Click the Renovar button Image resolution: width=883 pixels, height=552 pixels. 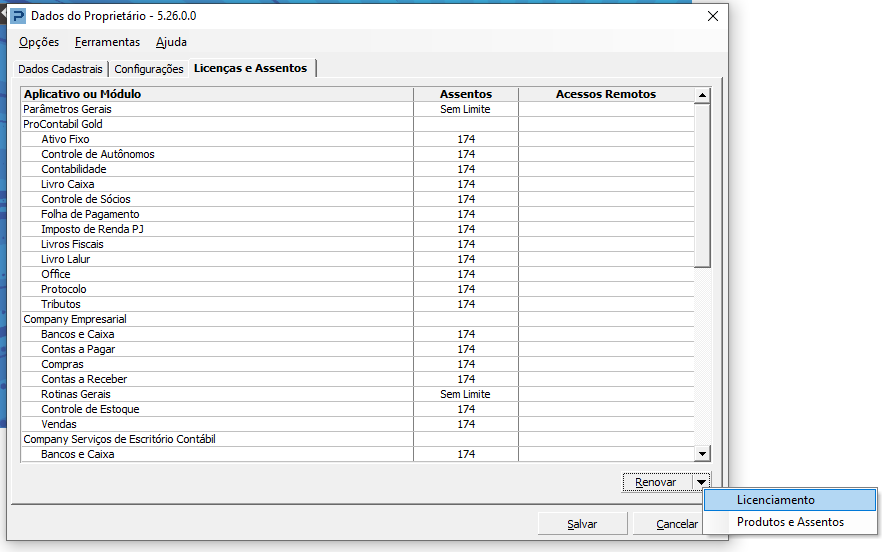pos(657,482)
